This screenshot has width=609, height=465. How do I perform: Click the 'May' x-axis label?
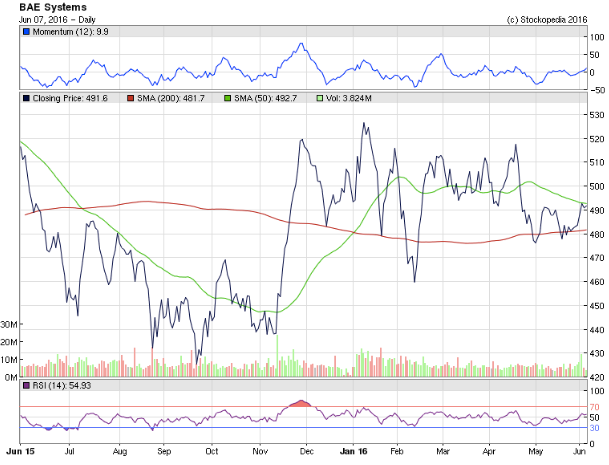pos(536,451)
